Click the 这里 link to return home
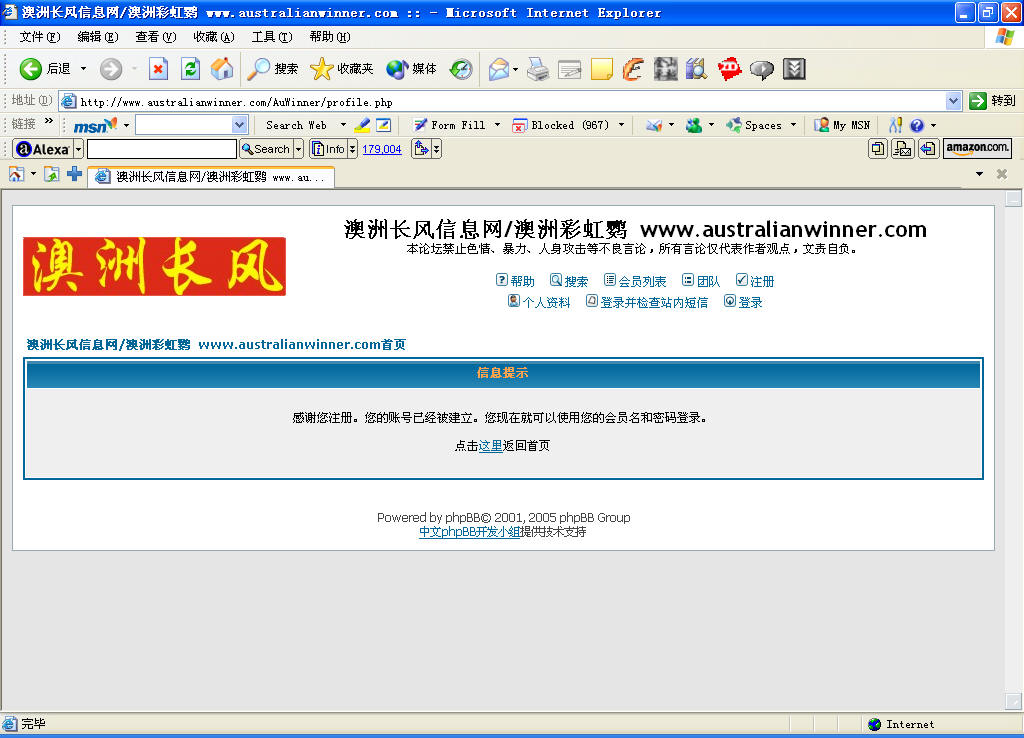The image size is (1024, 738). point(490,446)
